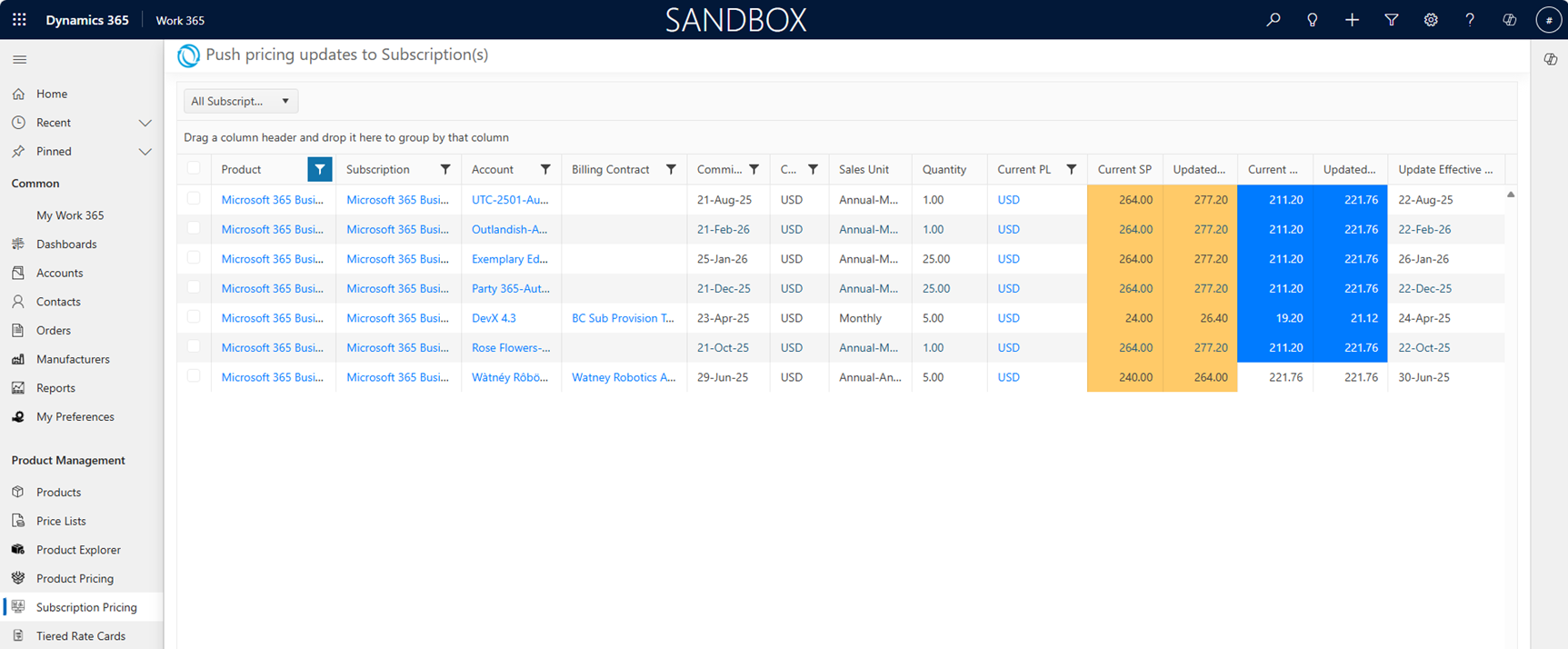Select the 19.20 current price cell

tap(1275, 318)
